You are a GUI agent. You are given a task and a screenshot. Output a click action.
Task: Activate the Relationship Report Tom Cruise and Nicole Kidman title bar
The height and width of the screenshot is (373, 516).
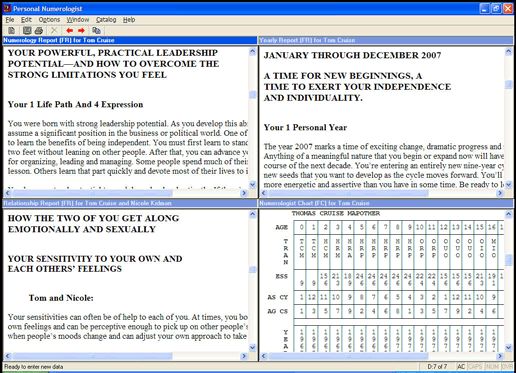point(130,203)
